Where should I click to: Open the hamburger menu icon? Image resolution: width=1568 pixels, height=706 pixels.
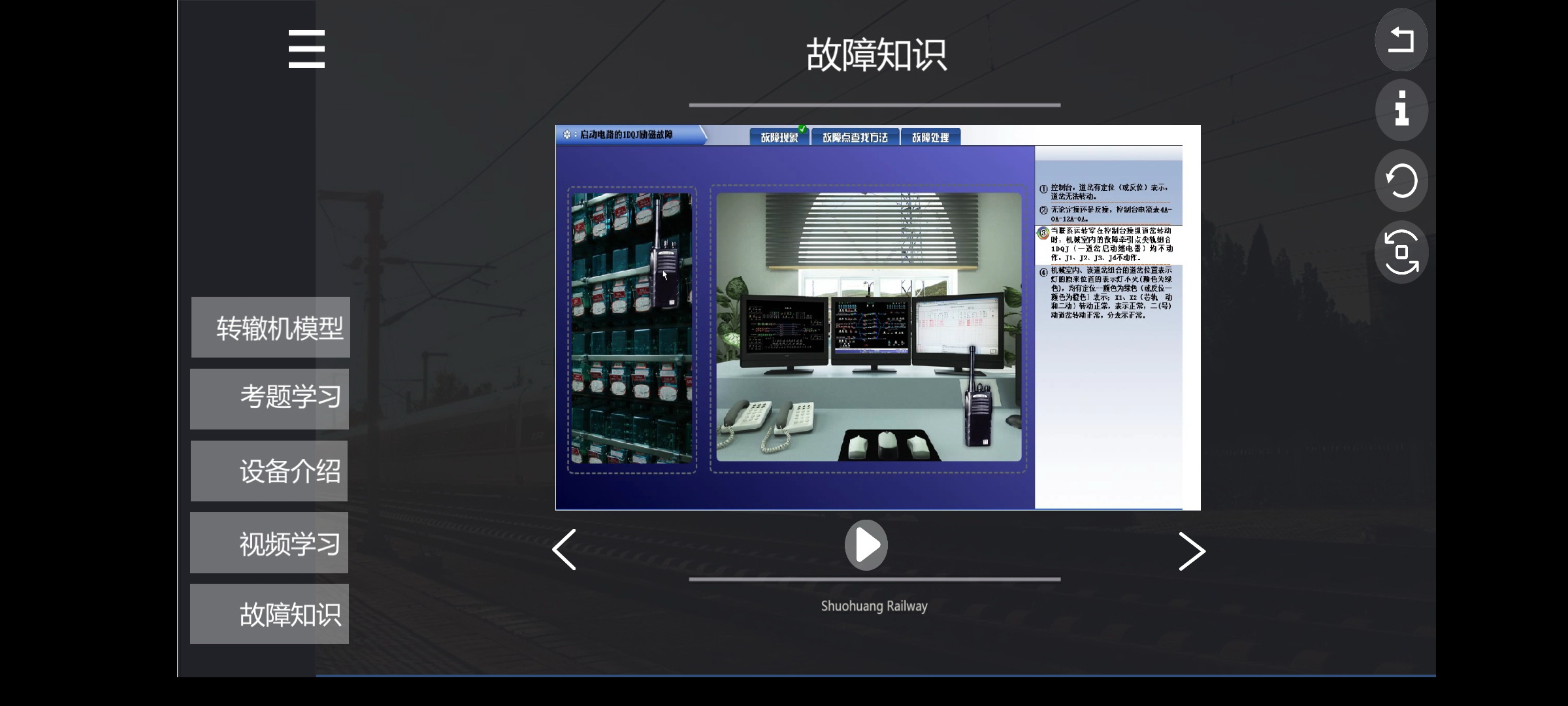click(x=306, y=49)
